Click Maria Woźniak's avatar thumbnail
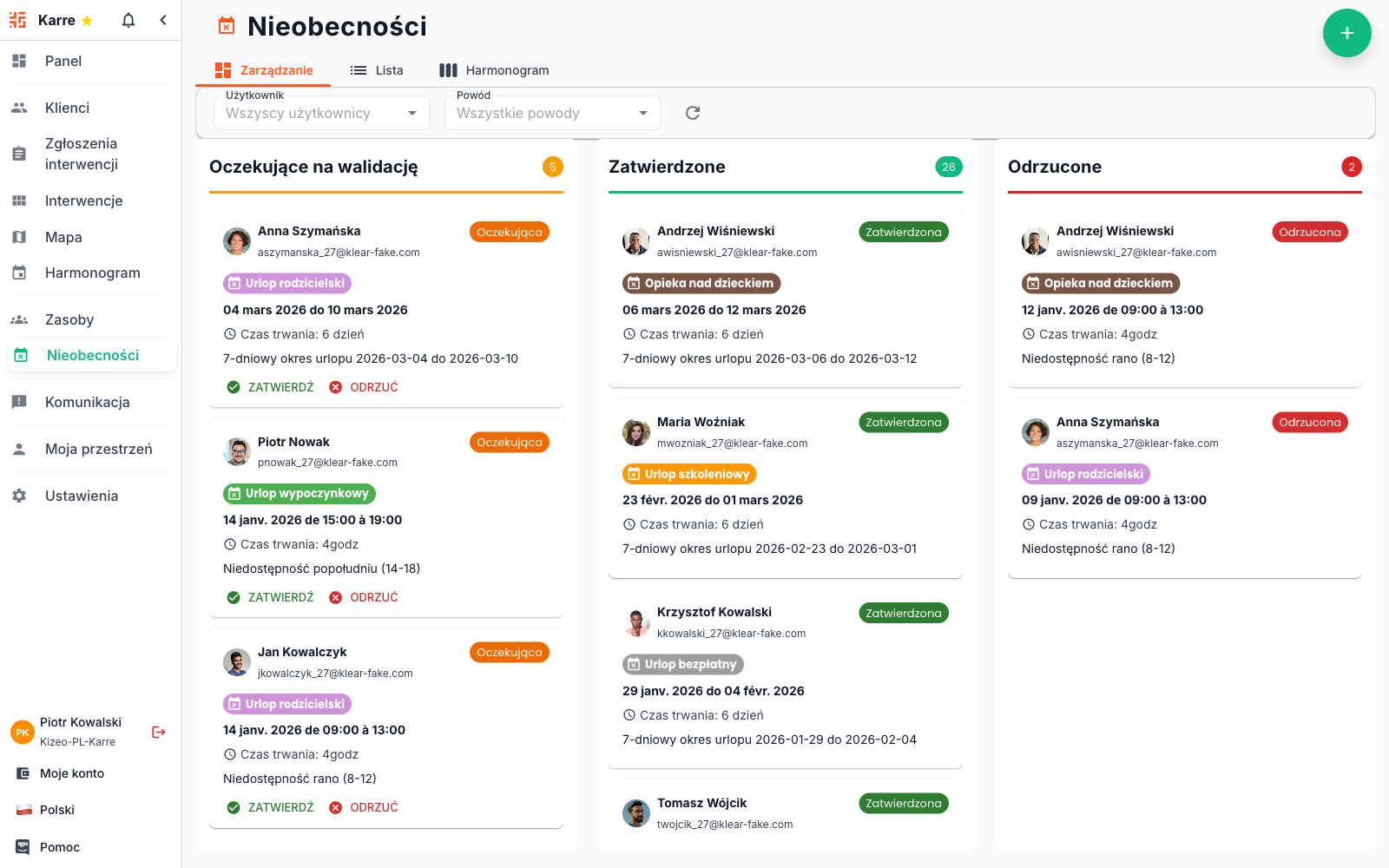 [636, 432]
